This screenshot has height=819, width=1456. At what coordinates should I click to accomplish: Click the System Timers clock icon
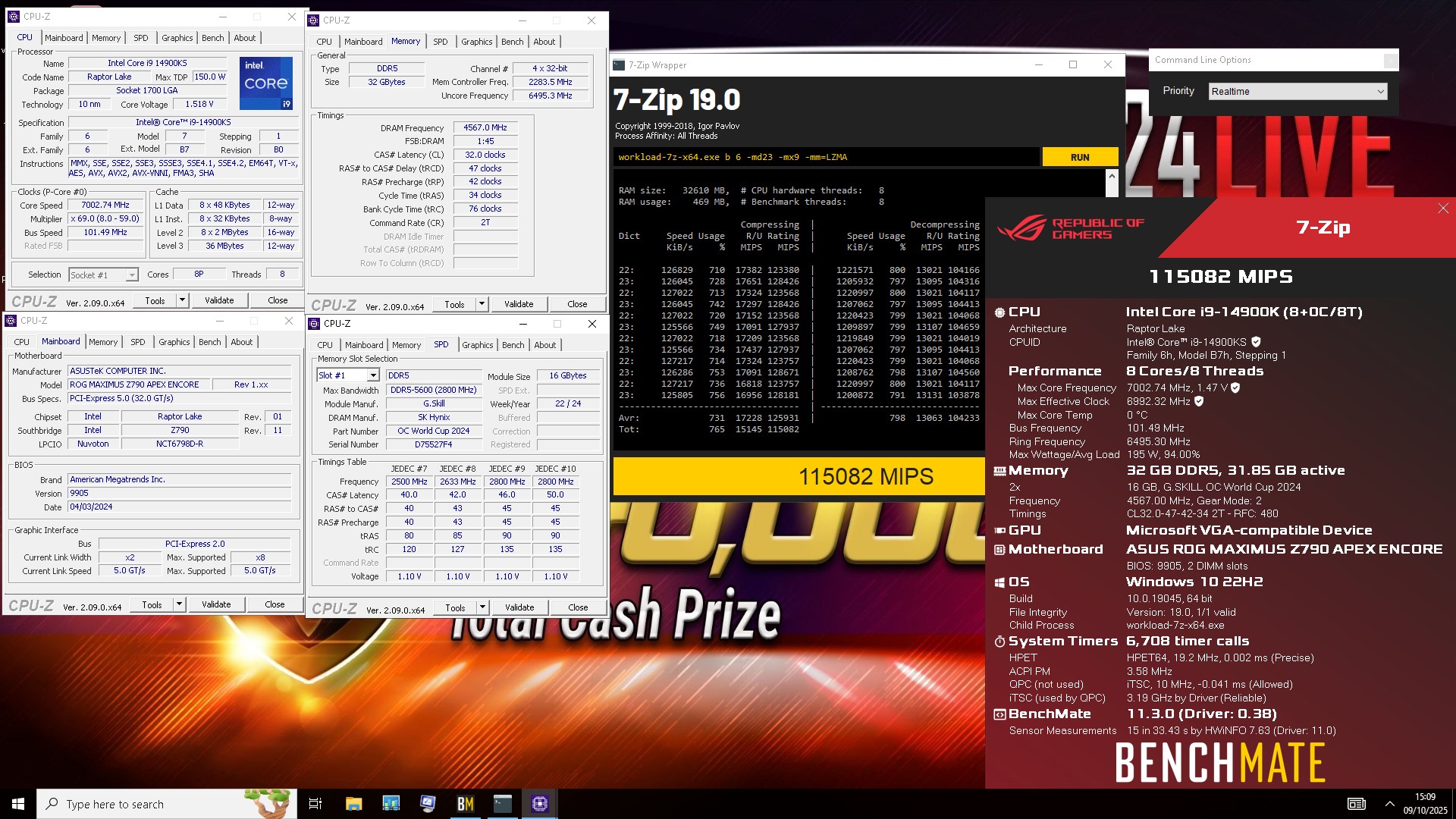[x=999, y=642]
